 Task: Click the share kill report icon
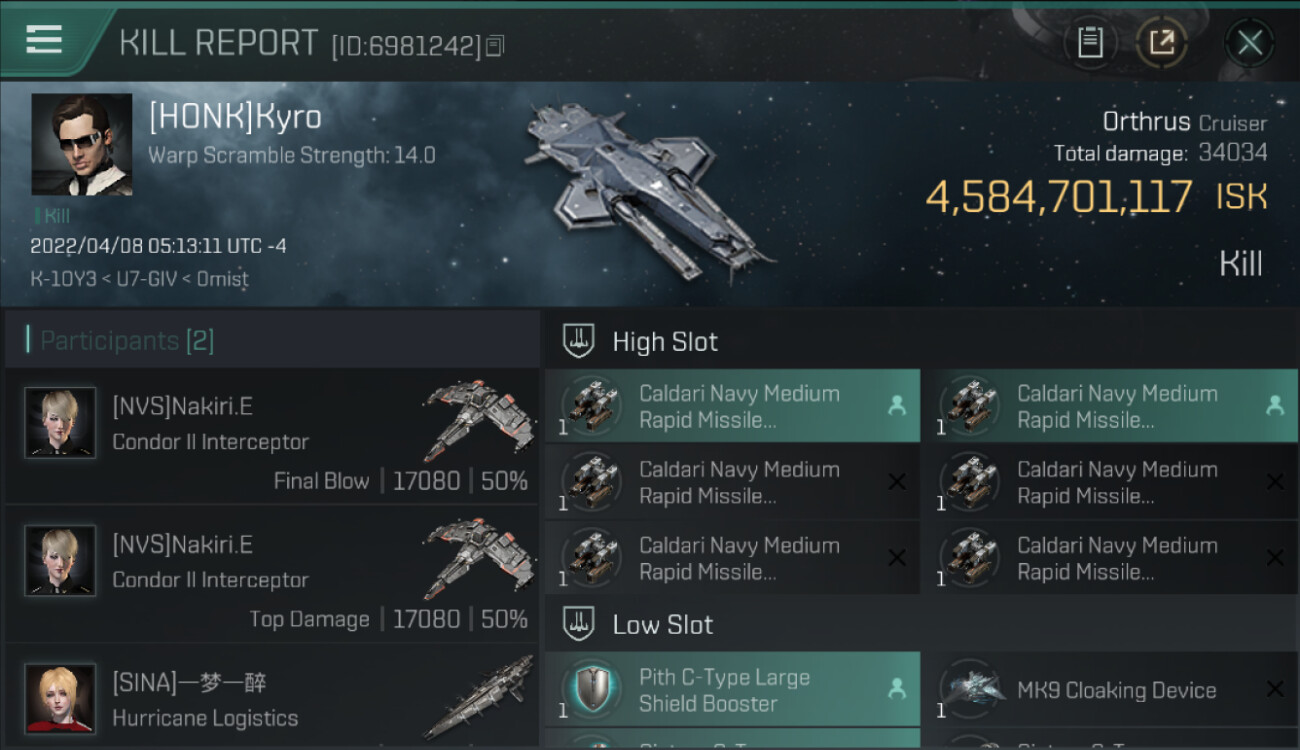(x=1162, y=43)
